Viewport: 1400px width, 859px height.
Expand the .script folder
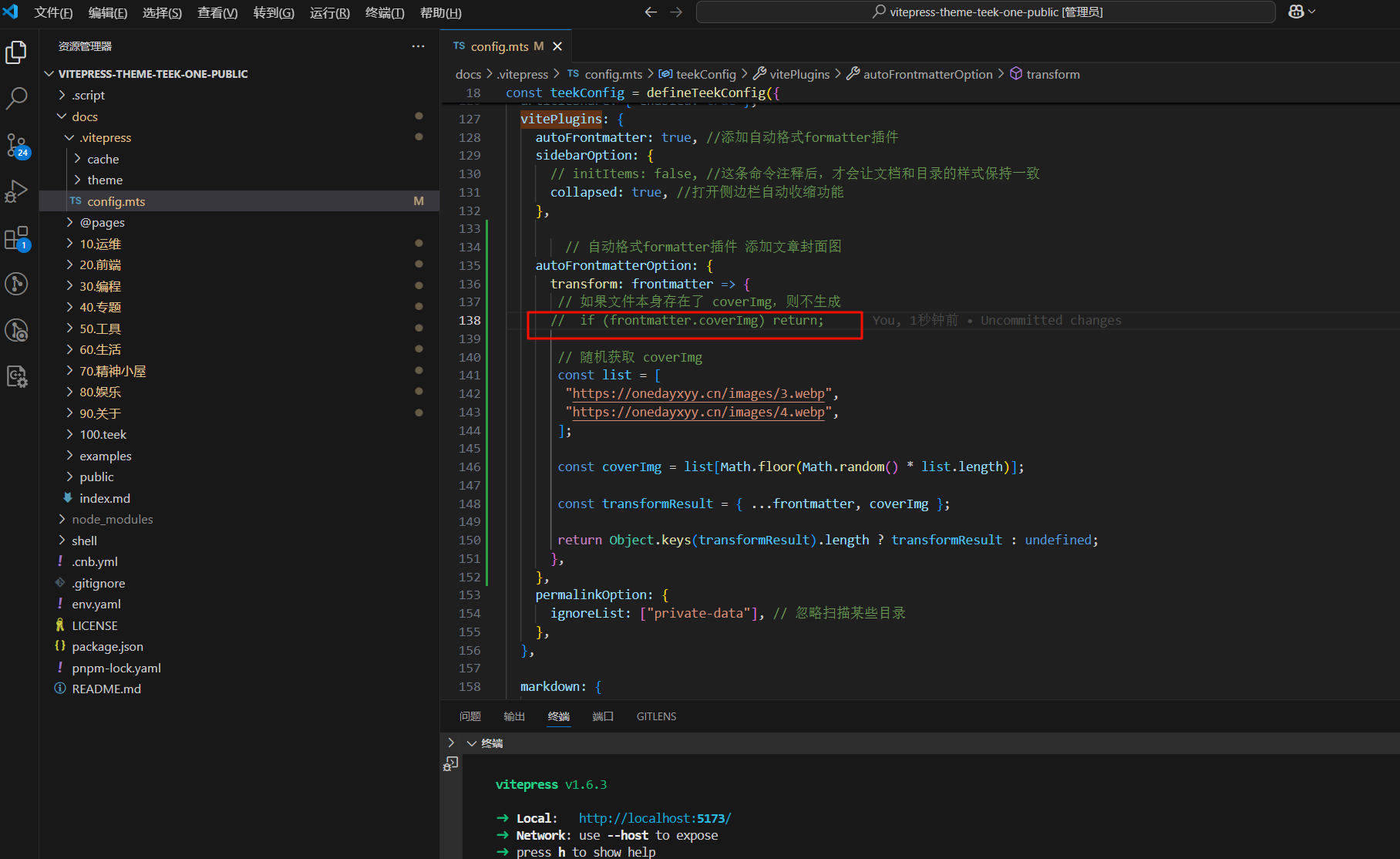click(x=239, y=95)
